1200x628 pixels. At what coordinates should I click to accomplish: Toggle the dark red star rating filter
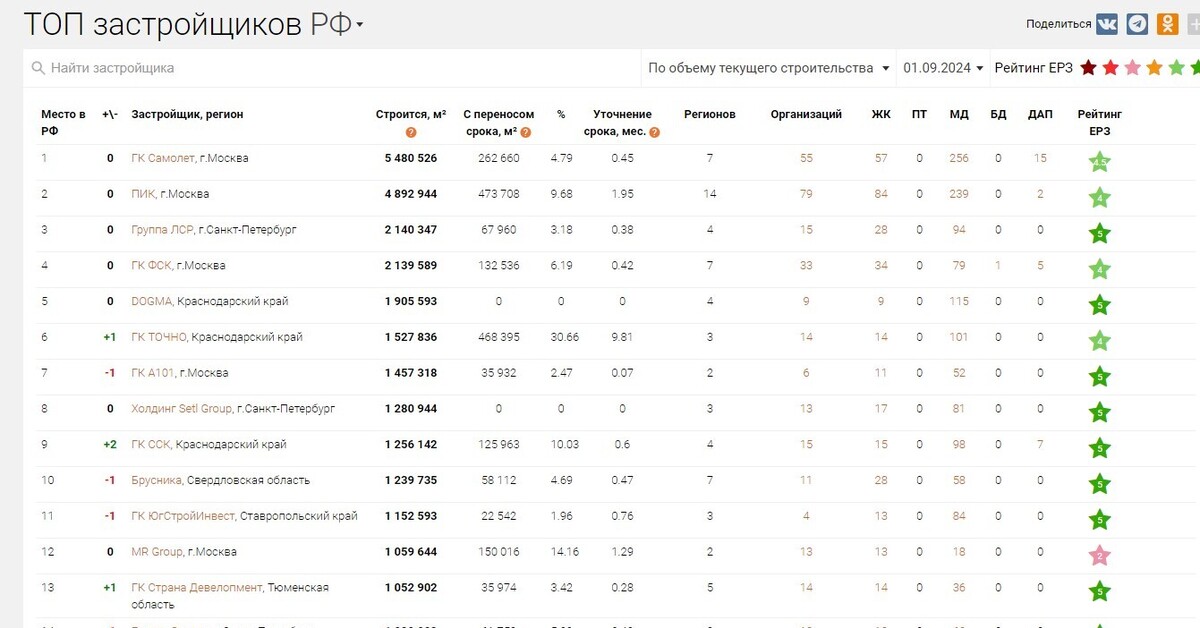point(1089,67)
